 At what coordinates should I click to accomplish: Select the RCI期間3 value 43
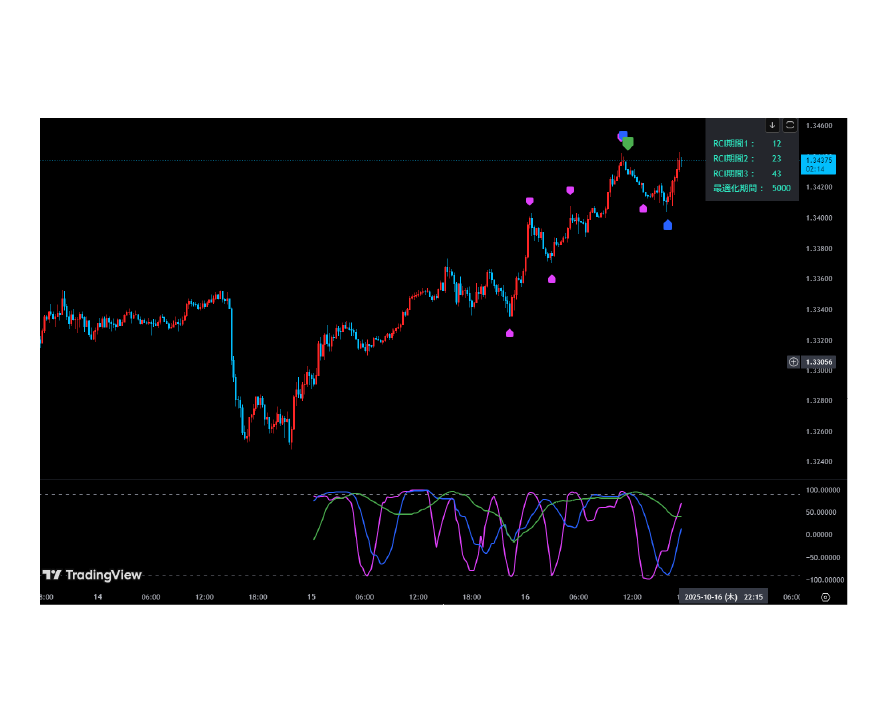pos(776,174)
